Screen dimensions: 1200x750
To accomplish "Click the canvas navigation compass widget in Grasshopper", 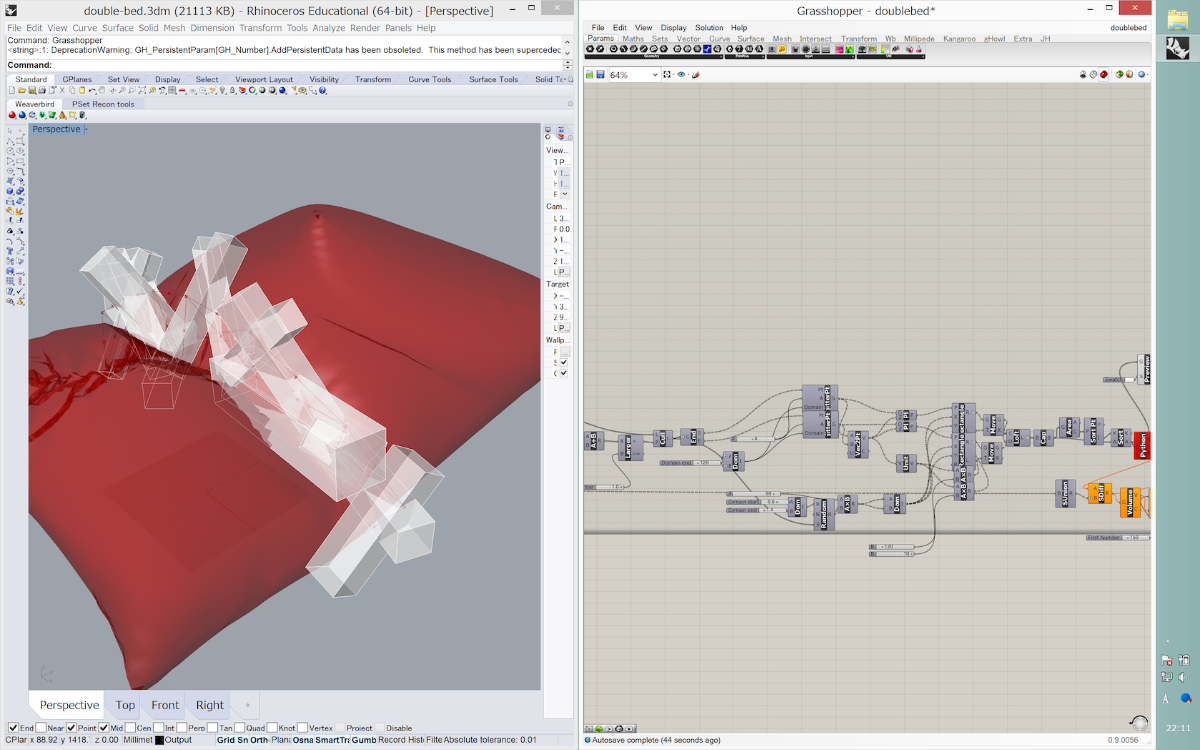I will point(1139,722).
